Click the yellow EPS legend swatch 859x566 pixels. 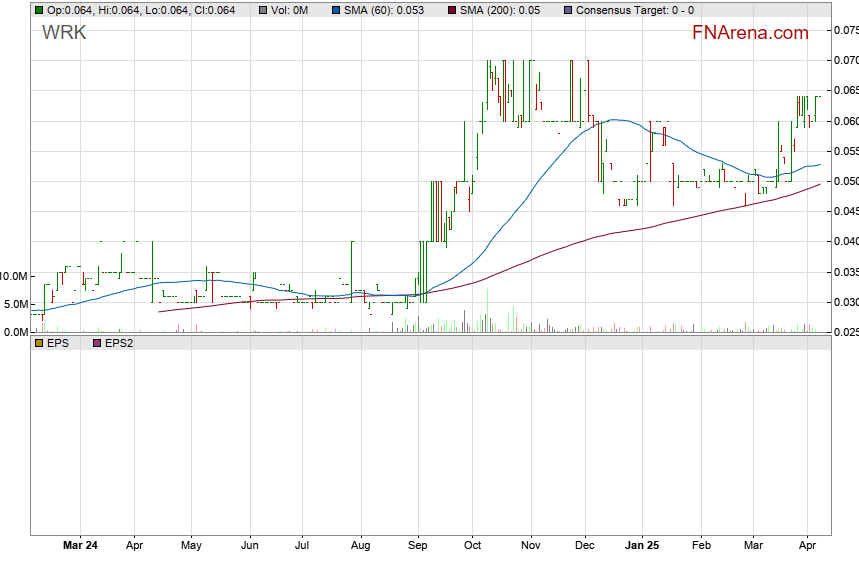tap(38, 343)
